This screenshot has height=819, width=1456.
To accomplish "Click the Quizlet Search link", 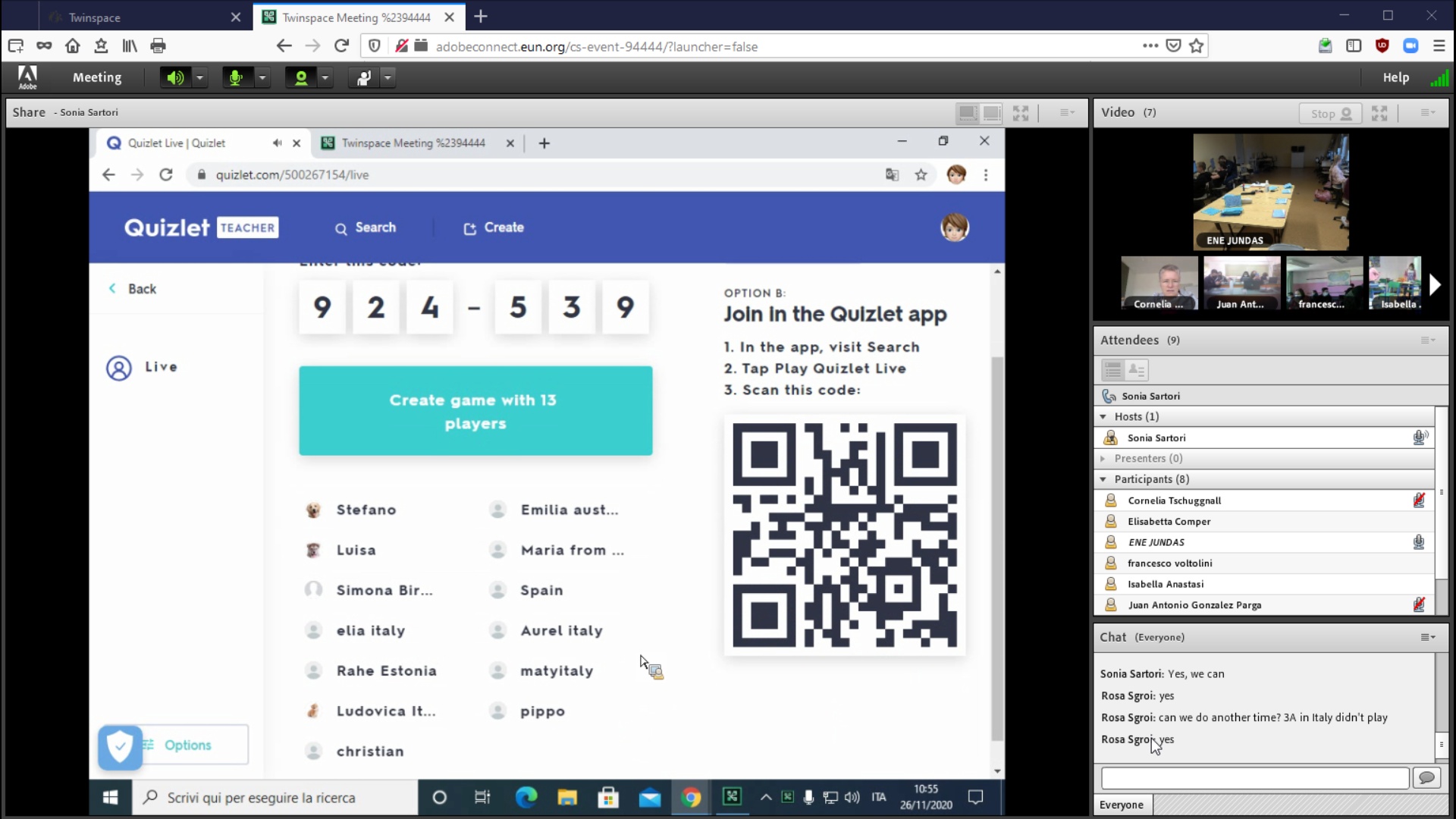I will tap(366, 227).
